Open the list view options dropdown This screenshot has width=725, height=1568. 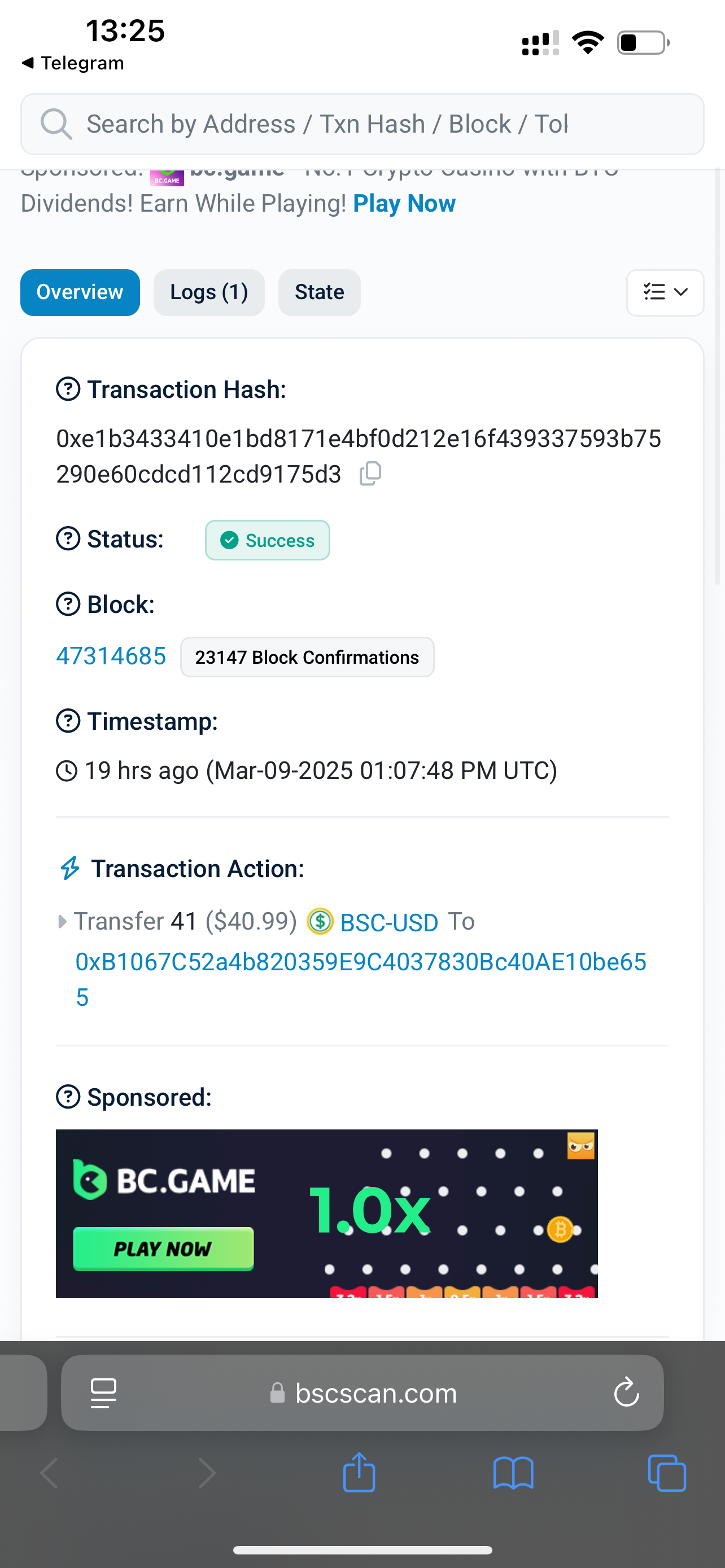pyautogui.click(x=665, y=293)
